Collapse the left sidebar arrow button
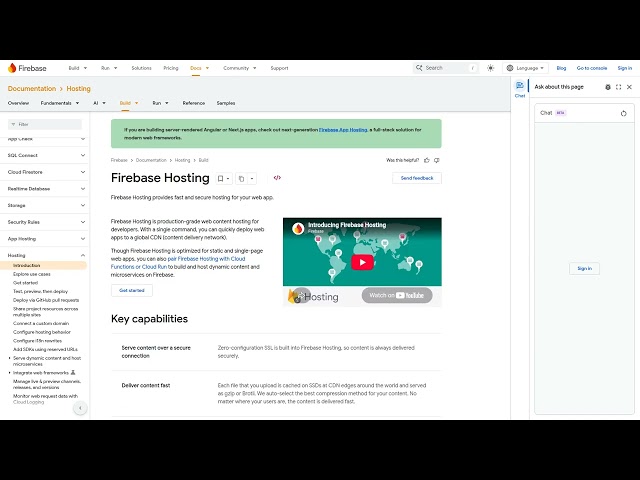Viewport: 640px width, 480px height. [80, 408]
